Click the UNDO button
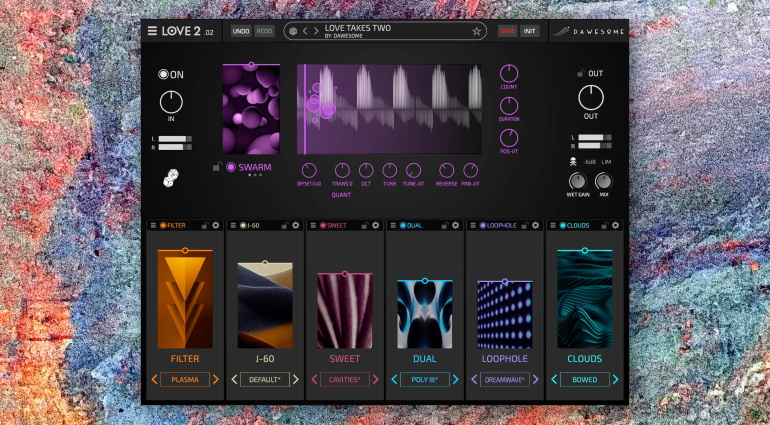The width and height of the screenshot is (770, 425). click(241, 31)
